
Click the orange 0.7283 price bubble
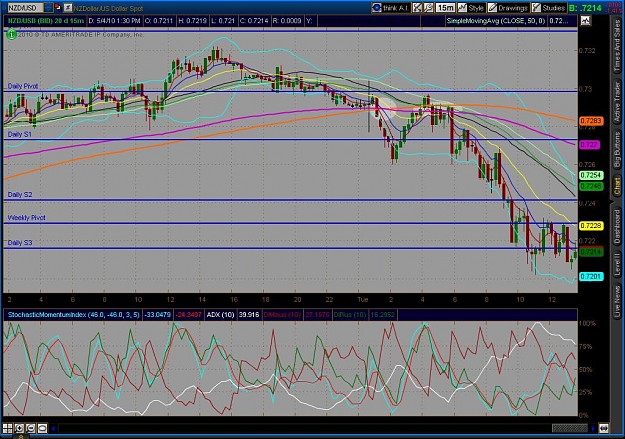(591, 121)
